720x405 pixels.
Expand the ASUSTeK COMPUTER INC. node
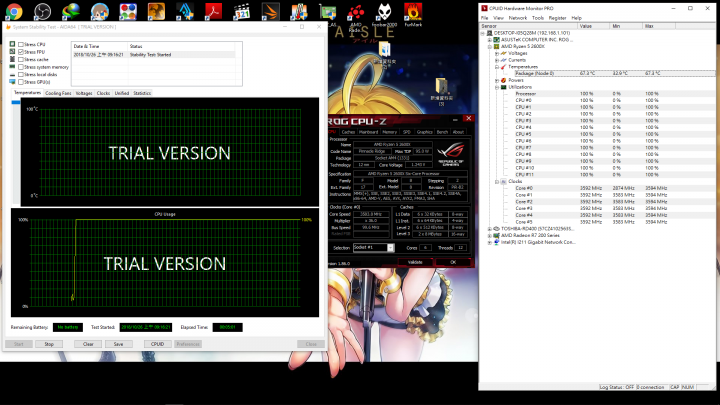[489, 40]
